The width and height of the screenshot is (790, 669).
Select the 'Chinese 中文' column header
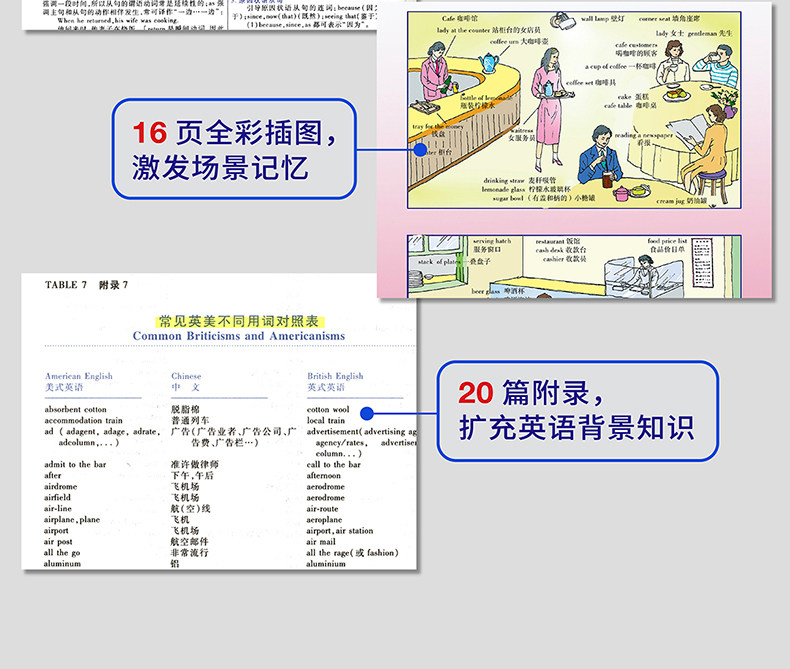pyautogui.click(x=186, y=381)
